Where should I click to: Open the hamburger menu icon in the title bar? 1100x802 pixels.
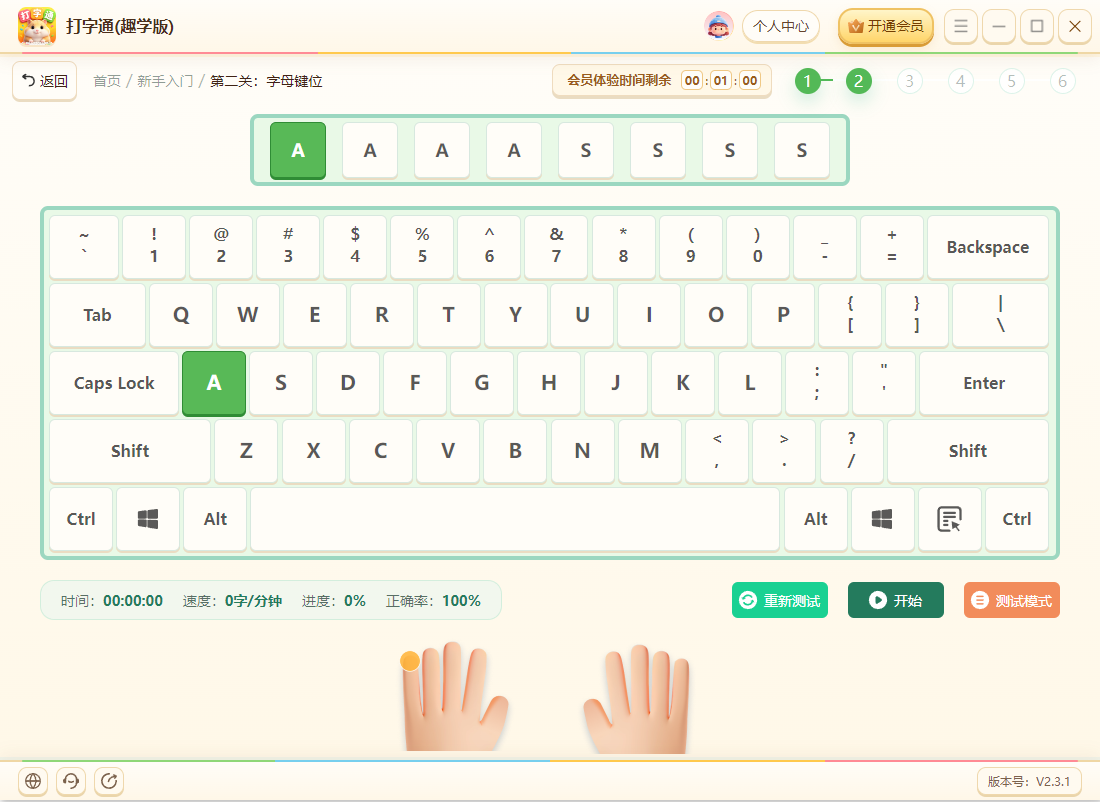[x=961, y=27]
